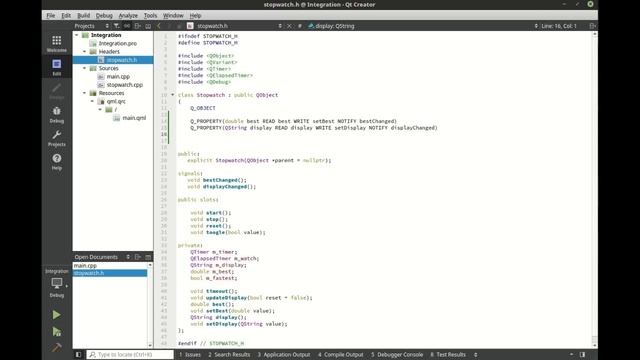Run the project with green arrow
This screenshot has height=360, width=640.
56,315
